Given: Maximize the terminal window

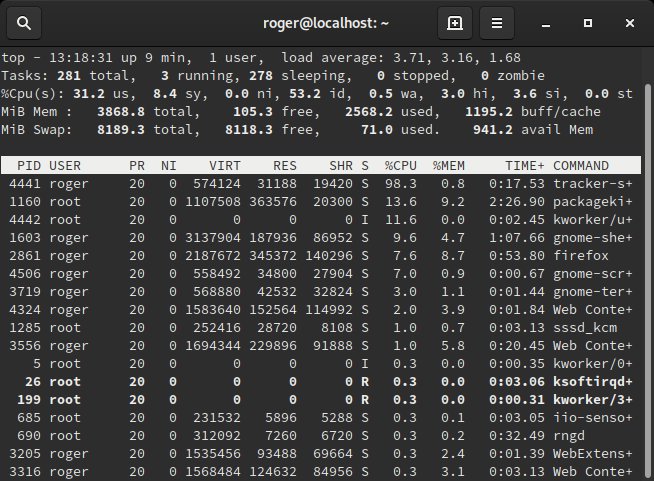Looking at the screenshot, I should [x=588, y=23].
